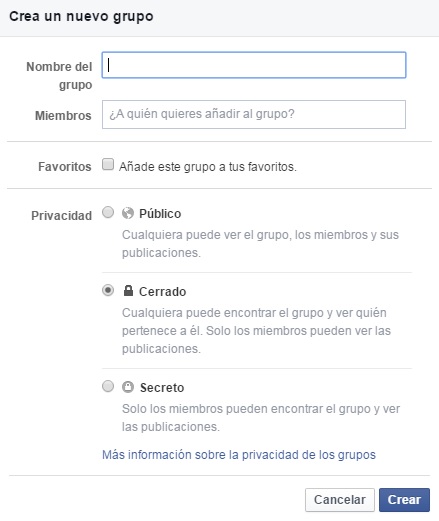Open Más información sobre la privacidad link
The image size is (439, 521).
point(239,455)
